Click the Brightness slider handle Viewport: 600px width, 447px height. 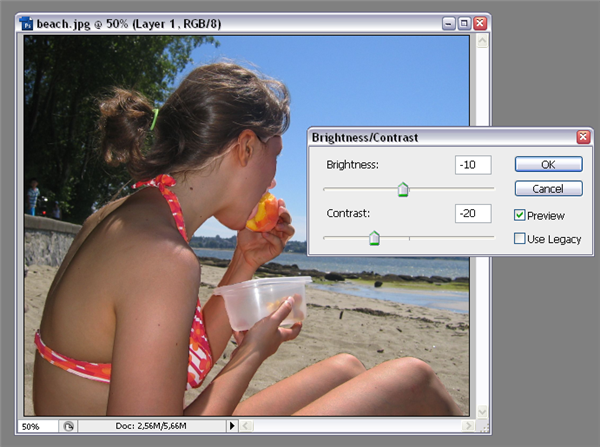[x=403, y=189]
